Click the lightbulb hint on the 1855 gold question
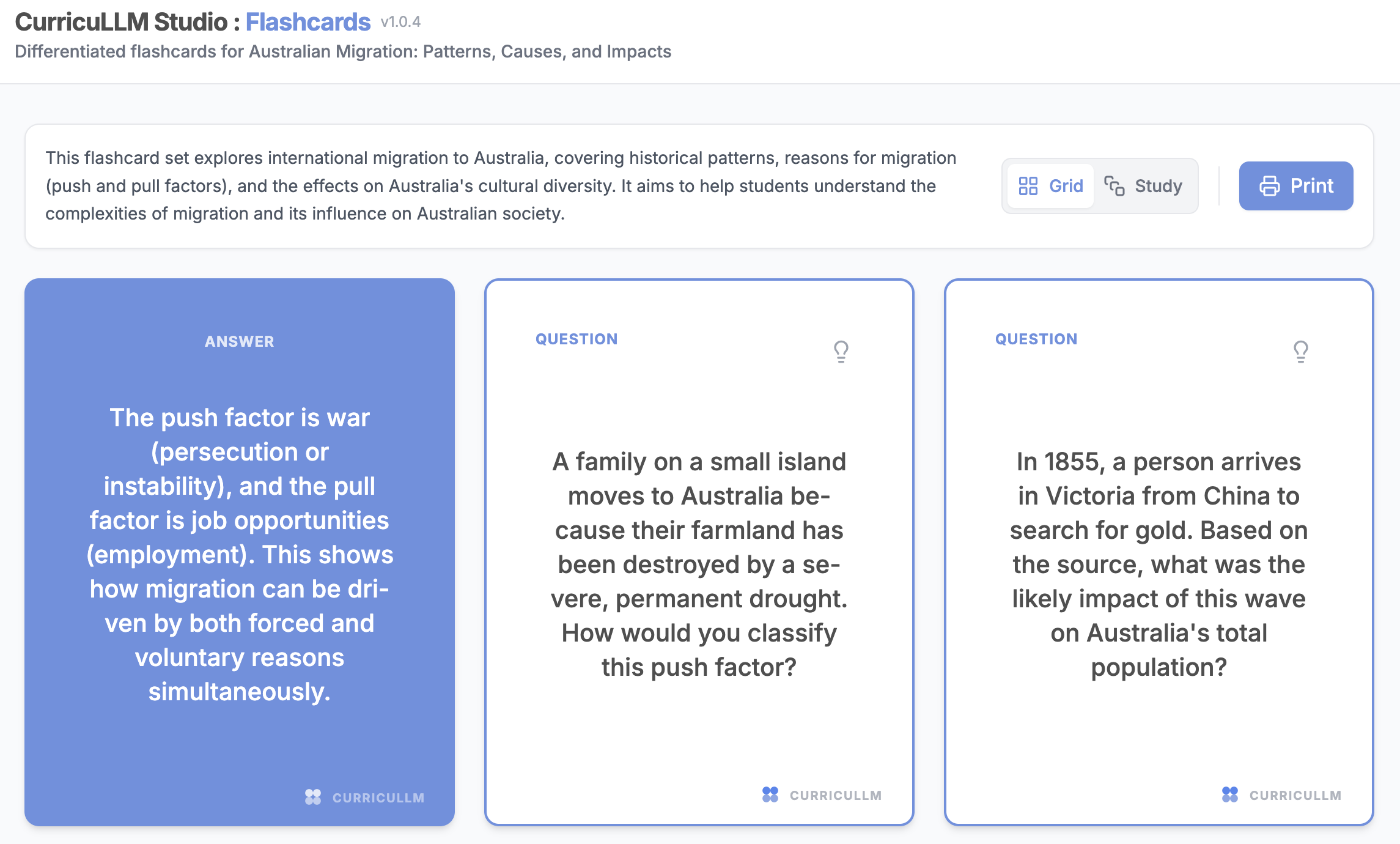The width and height of the screenshot is (1400, 844). click(x=1301, y=351)
